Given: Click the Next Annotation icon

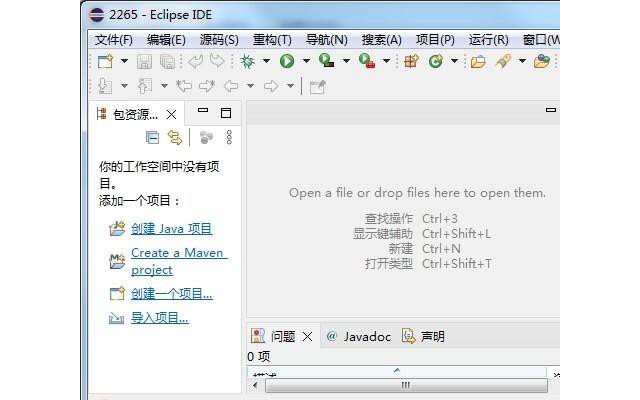Looking at the screenshot, I should 105,86.
